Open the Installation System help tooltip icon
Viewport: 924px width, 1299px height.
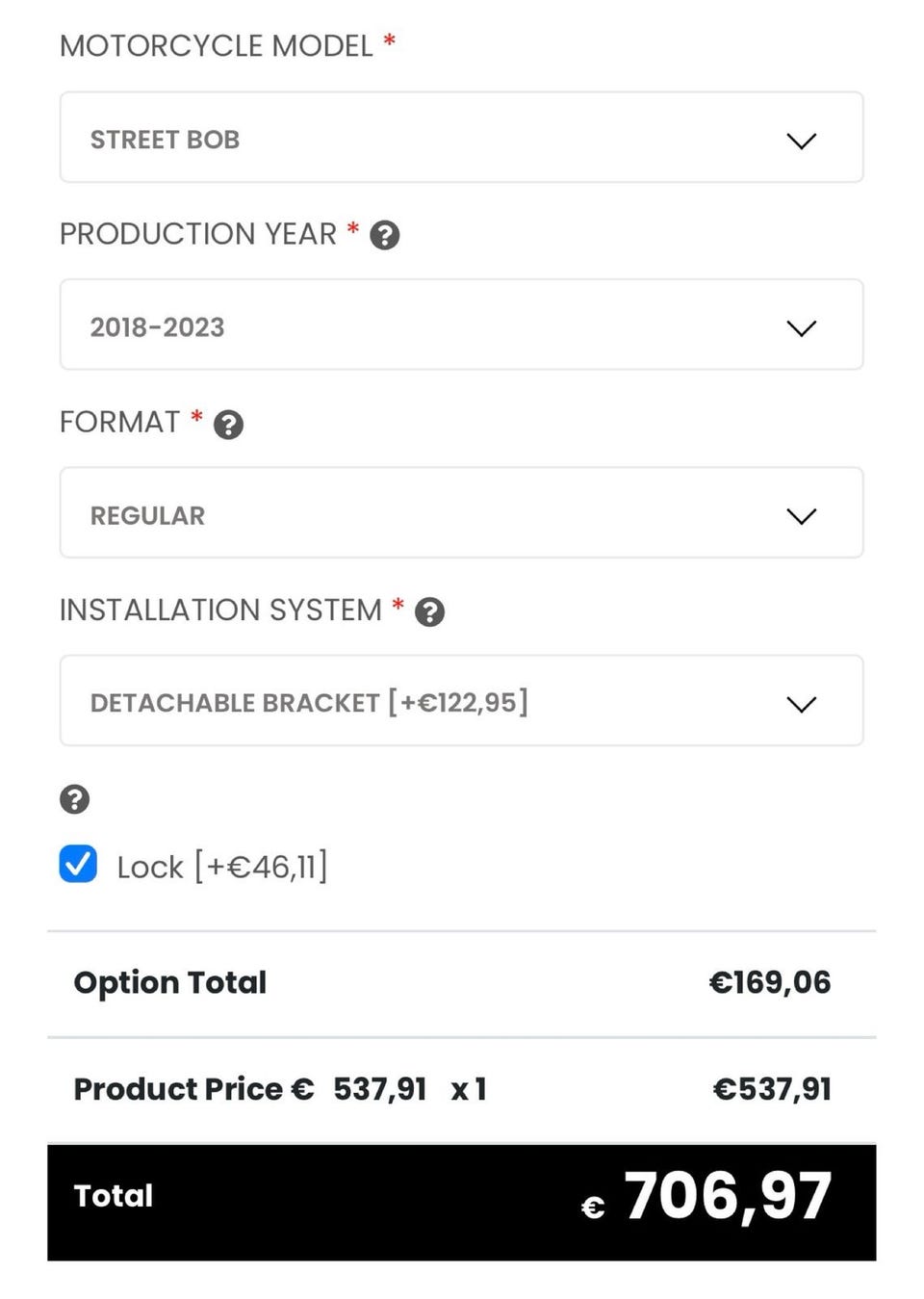[429, 612]
